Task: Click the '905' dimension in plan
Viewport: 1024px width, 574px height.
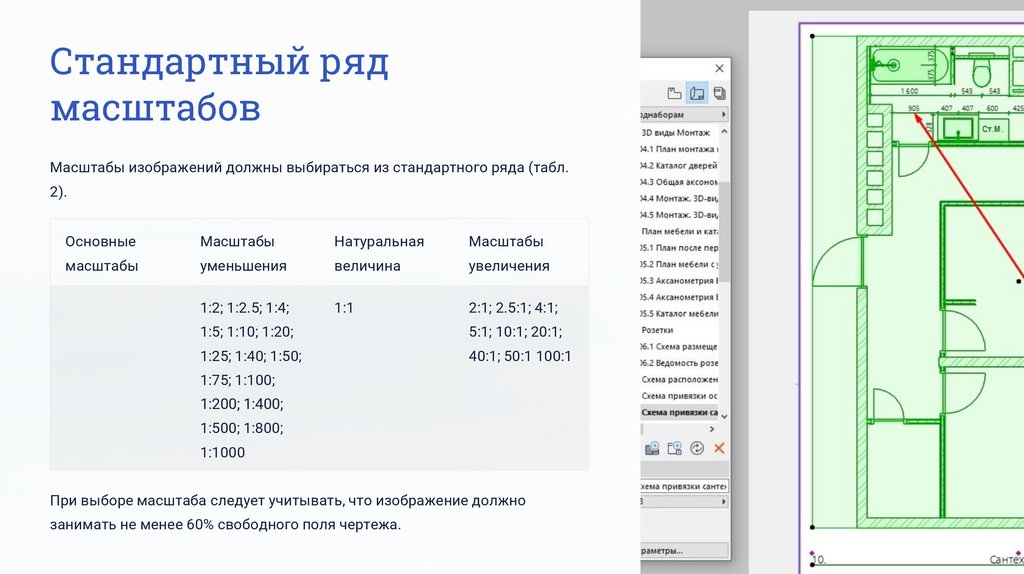Action: pyautogui.click(x=913, y=108)
